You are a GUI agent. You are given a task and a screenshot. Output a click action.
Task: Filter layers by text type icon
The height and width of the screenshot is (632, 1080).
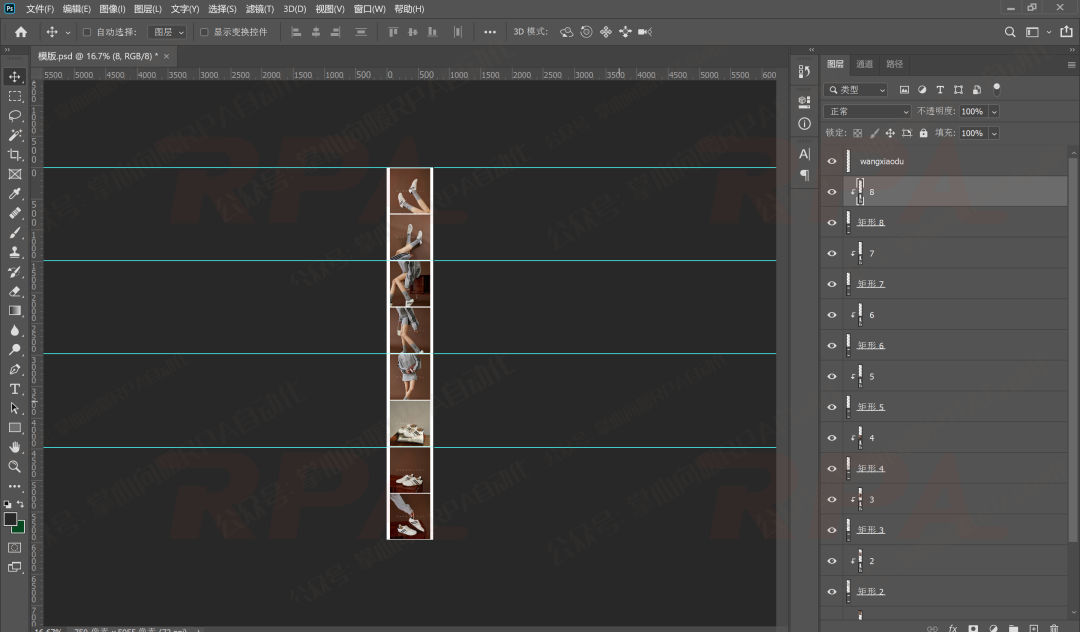tap(940, 90)
